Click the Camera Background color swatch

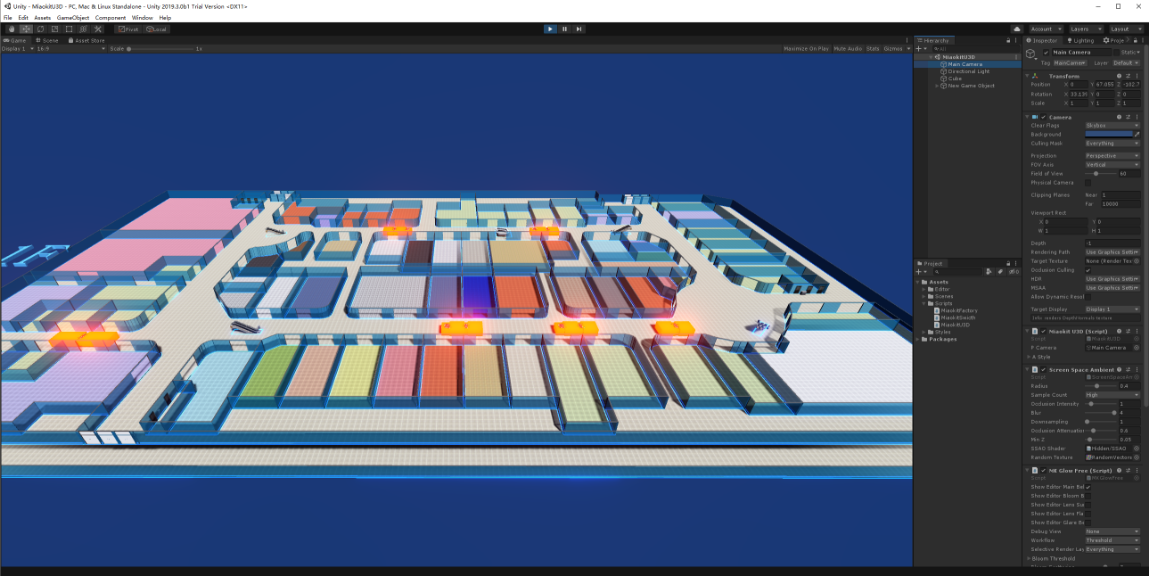point(1108,134)
